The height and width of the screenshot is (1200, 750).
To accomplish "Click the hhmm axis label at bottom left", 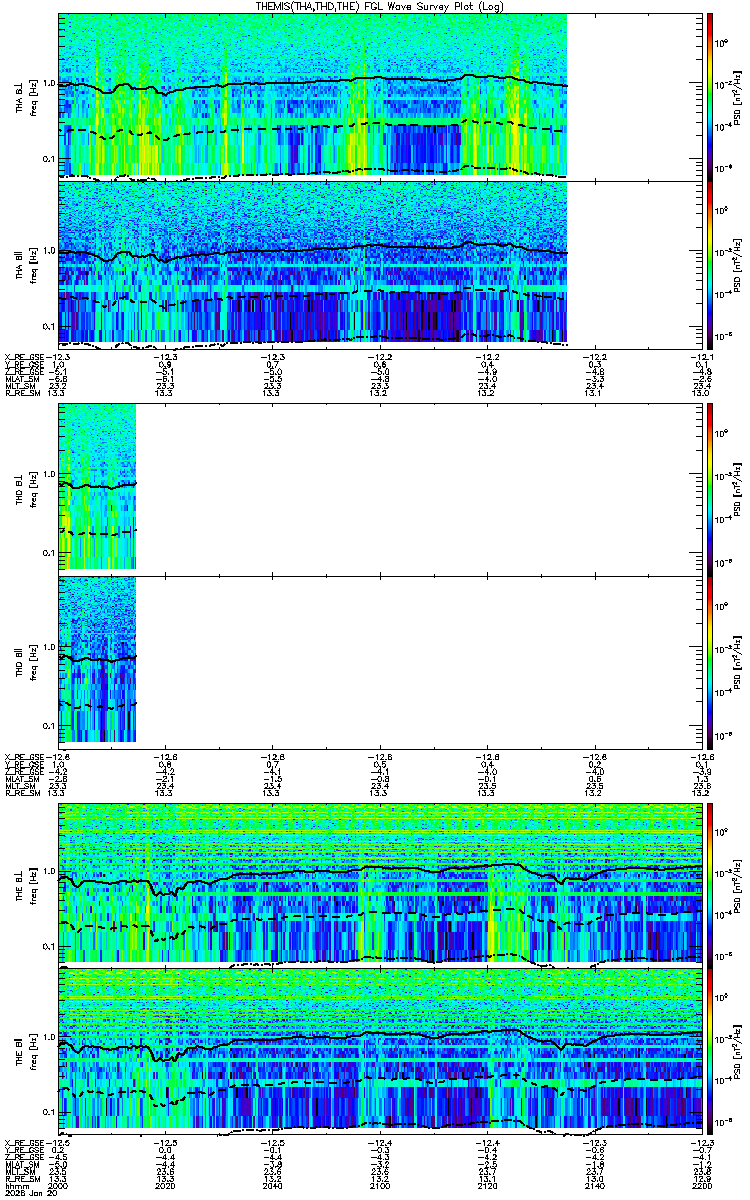I will pos(15,1184).
